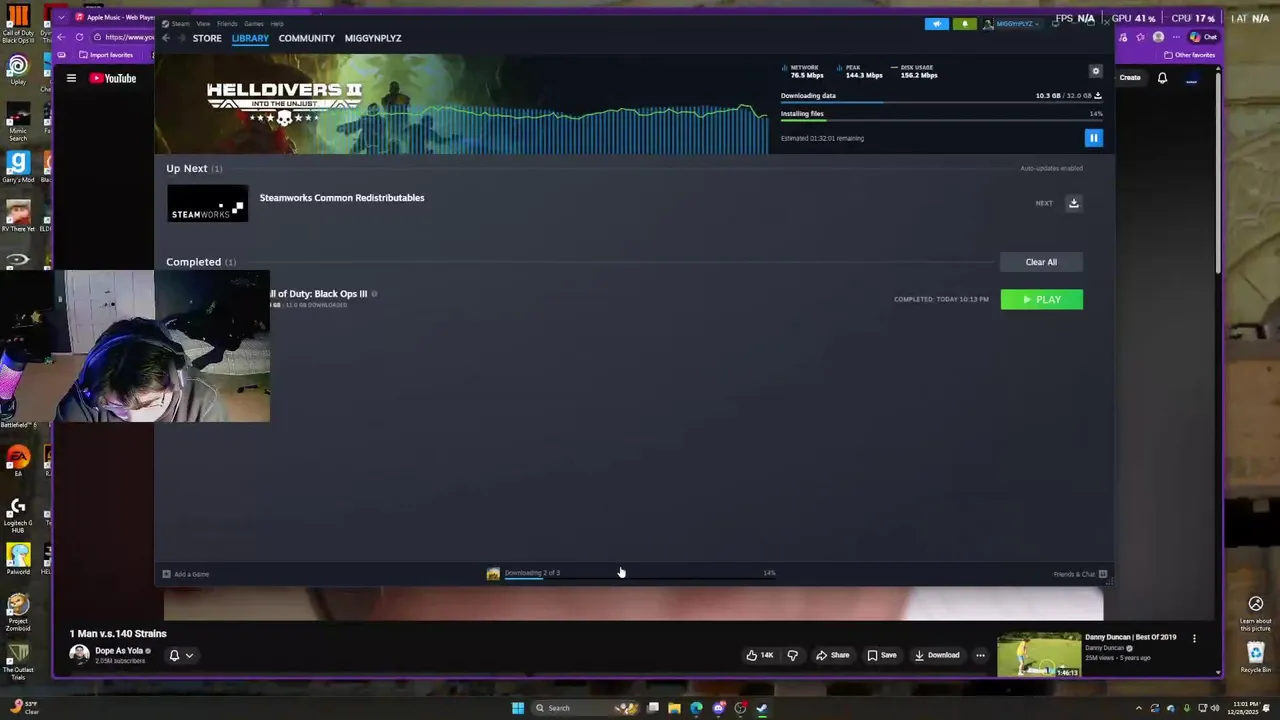
Task: Refresh the browser page
Action: coord(80,37)
